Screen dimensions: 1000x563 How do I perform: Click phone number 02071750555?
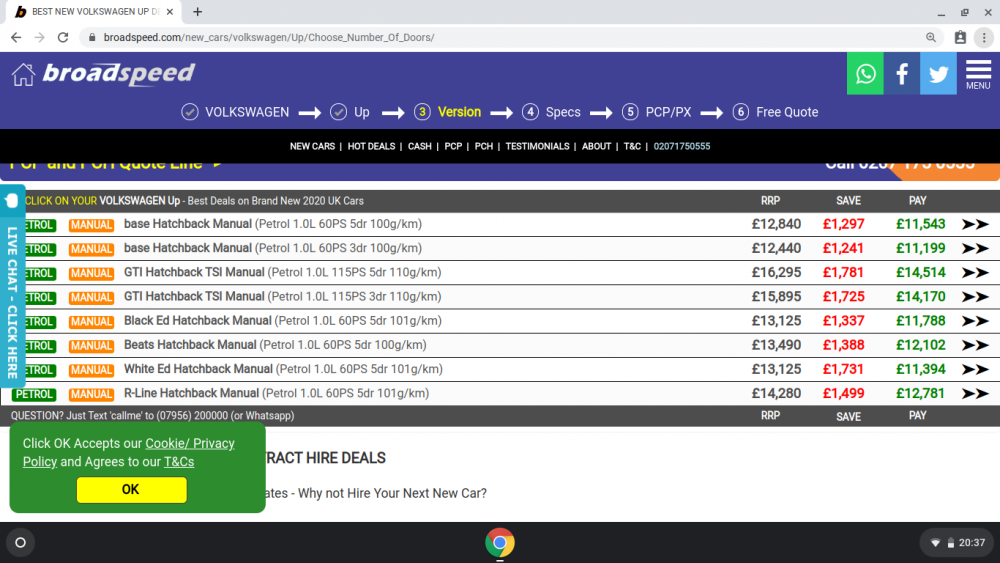[x=682, y=146]
